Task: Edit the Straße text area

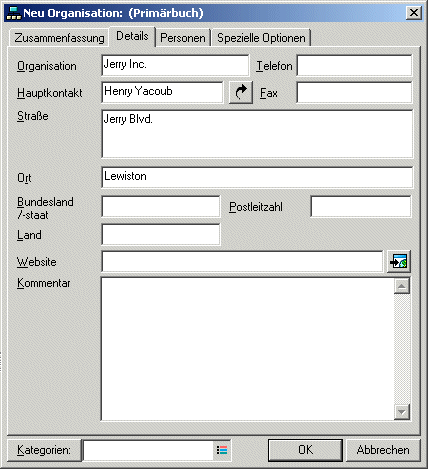Action: click(x=257, y=134)
